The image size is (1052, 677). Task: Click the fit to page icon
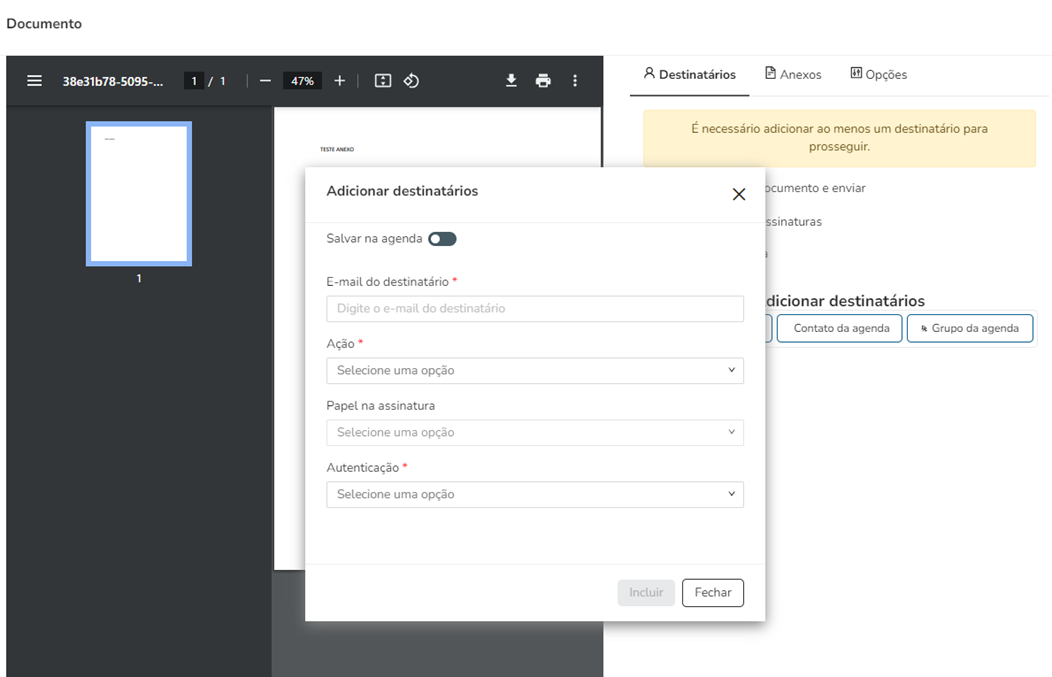(382, 81)
